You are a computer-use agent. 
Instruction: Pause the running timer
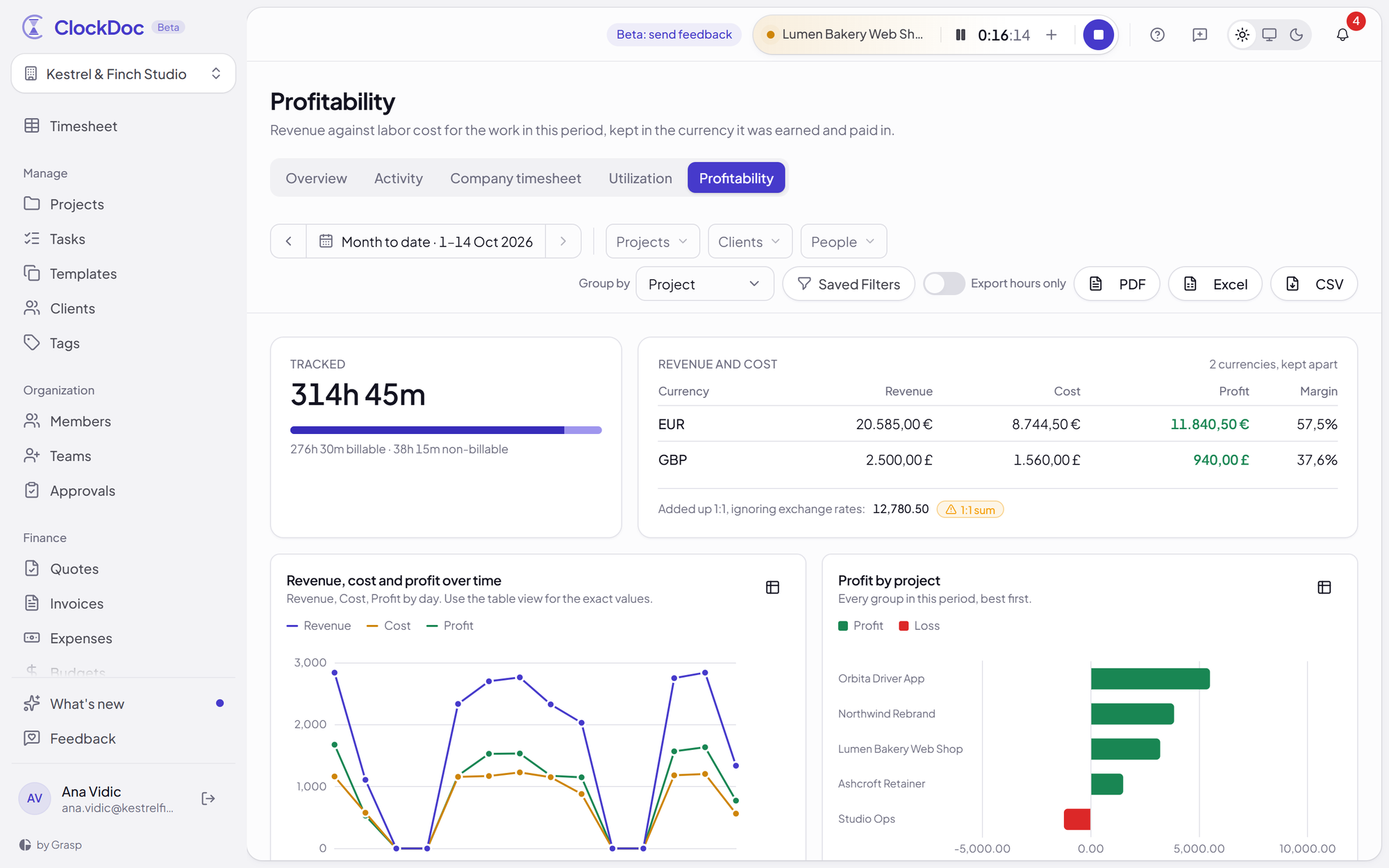[x=960, y=35]
